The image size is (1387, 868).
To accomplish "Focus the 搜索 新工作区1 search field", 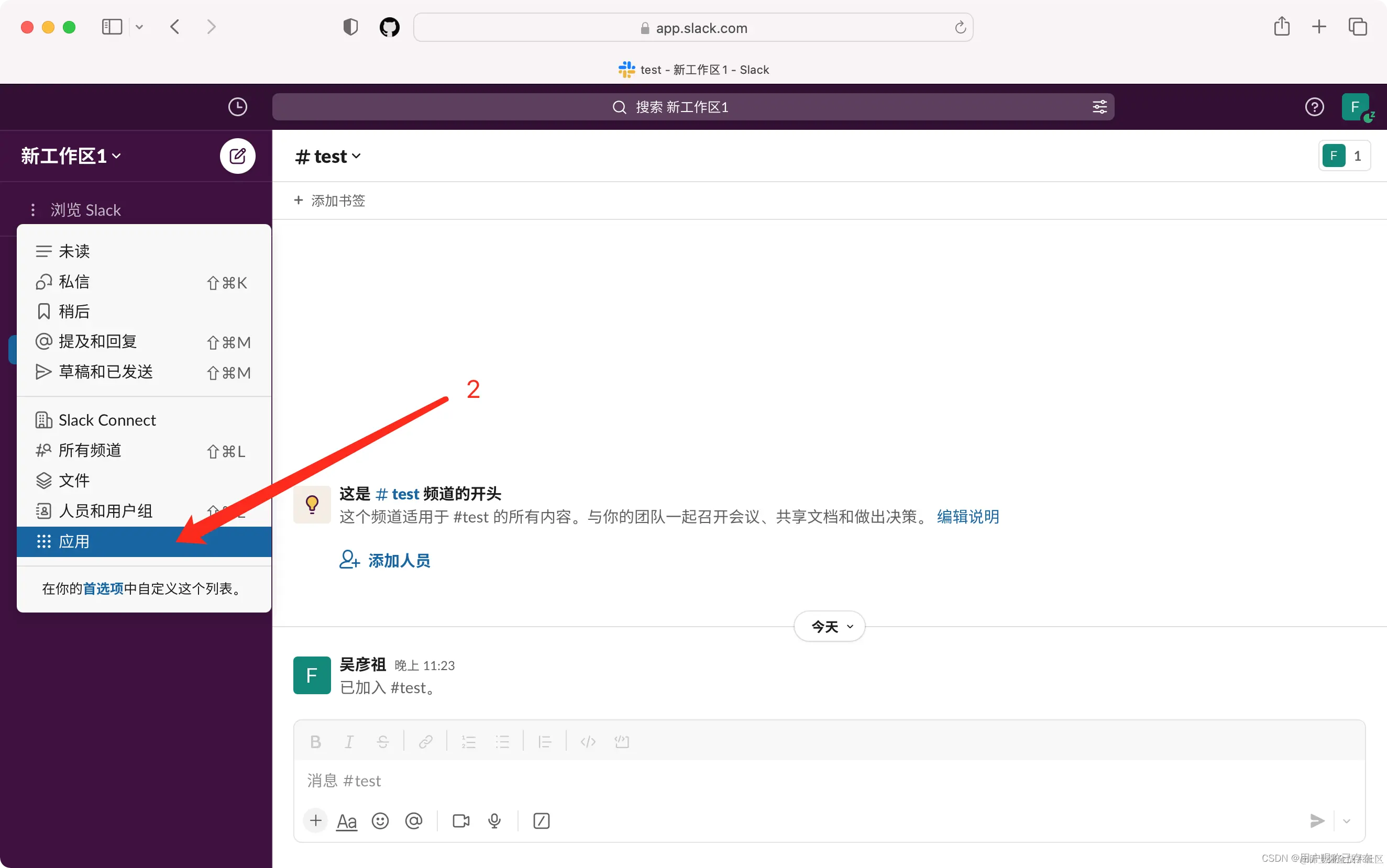I will pos(693,107).
